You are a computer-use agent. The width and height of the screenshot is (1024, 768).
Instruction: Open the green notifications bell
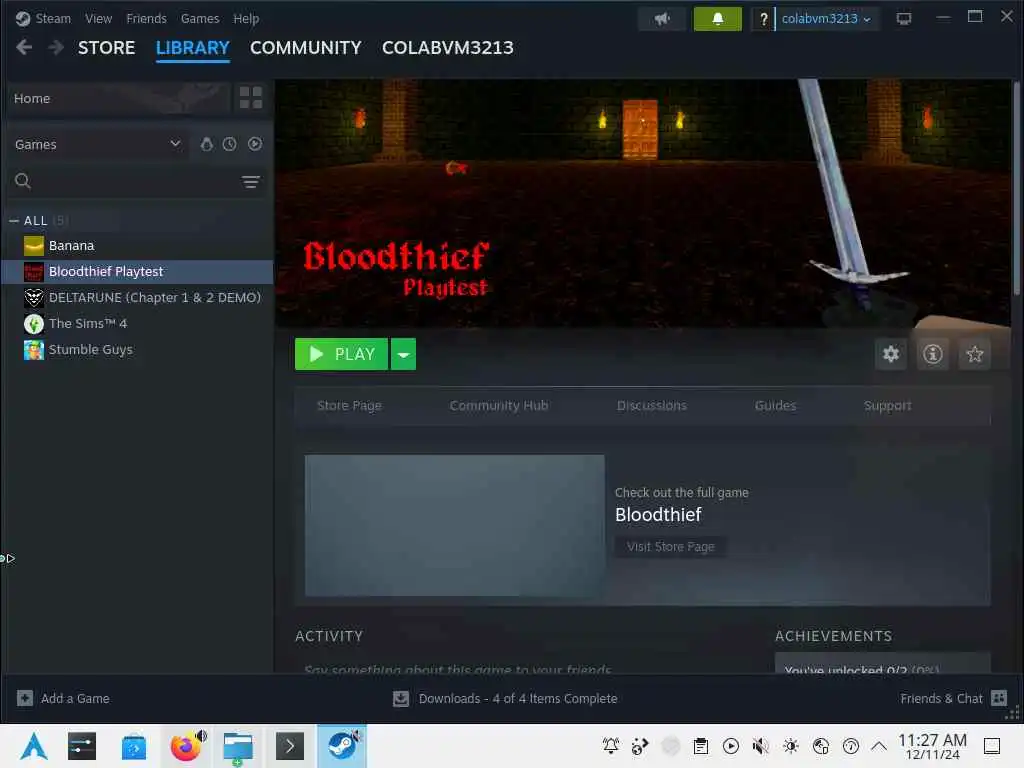(717, 19)
